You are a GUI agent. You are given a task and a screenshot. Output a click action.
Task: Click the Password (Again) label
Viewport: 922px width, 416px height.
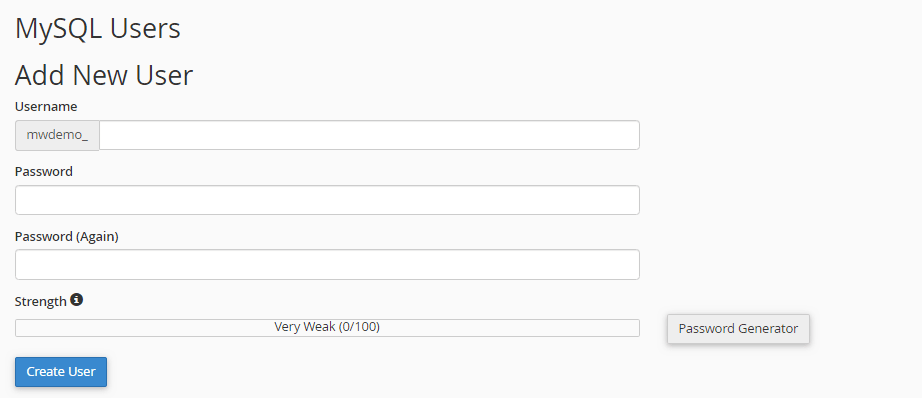(x=66, y=237)
